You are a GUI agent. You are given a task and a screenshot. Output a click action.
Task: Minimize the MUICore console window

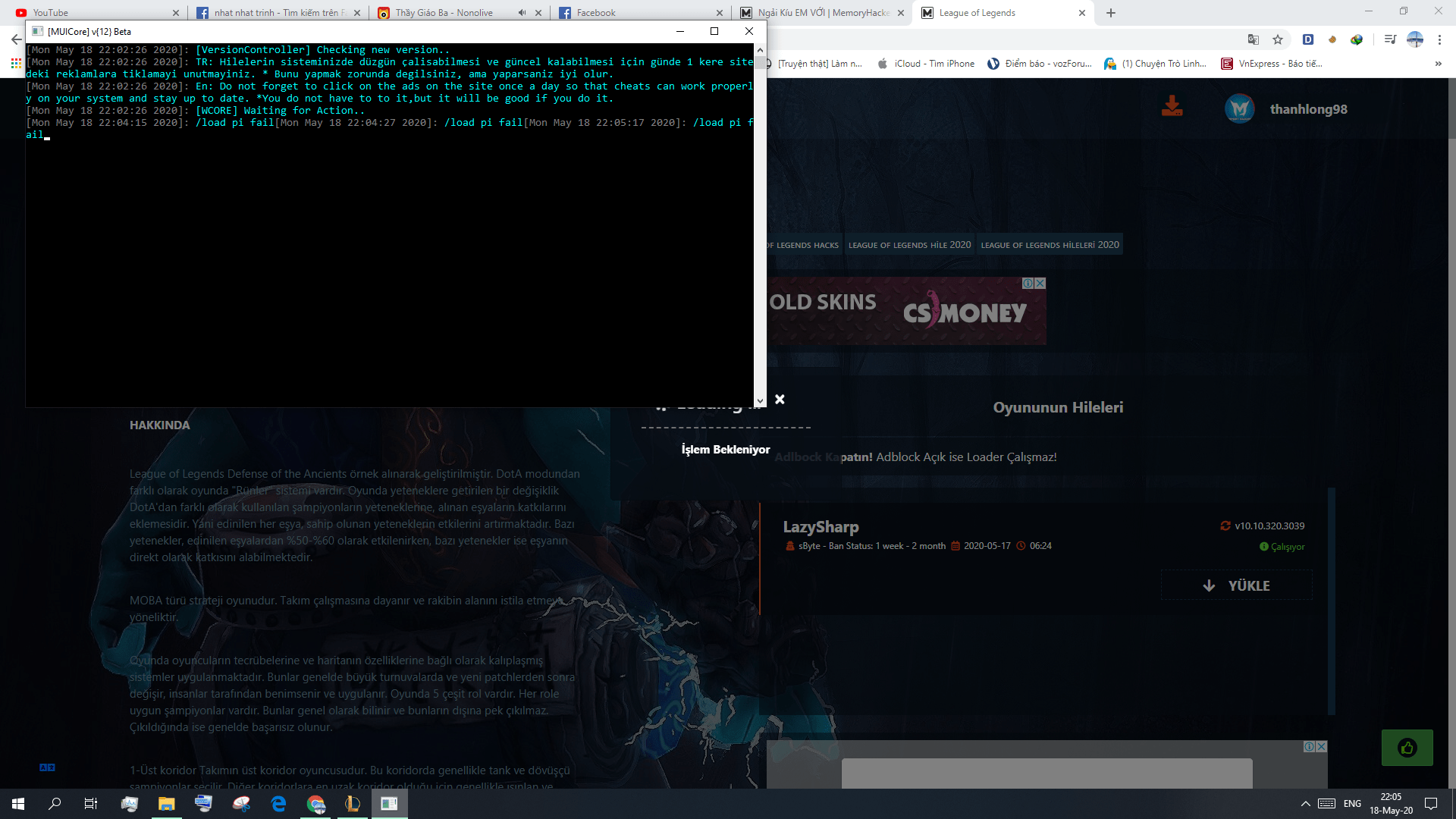point(679,31)
